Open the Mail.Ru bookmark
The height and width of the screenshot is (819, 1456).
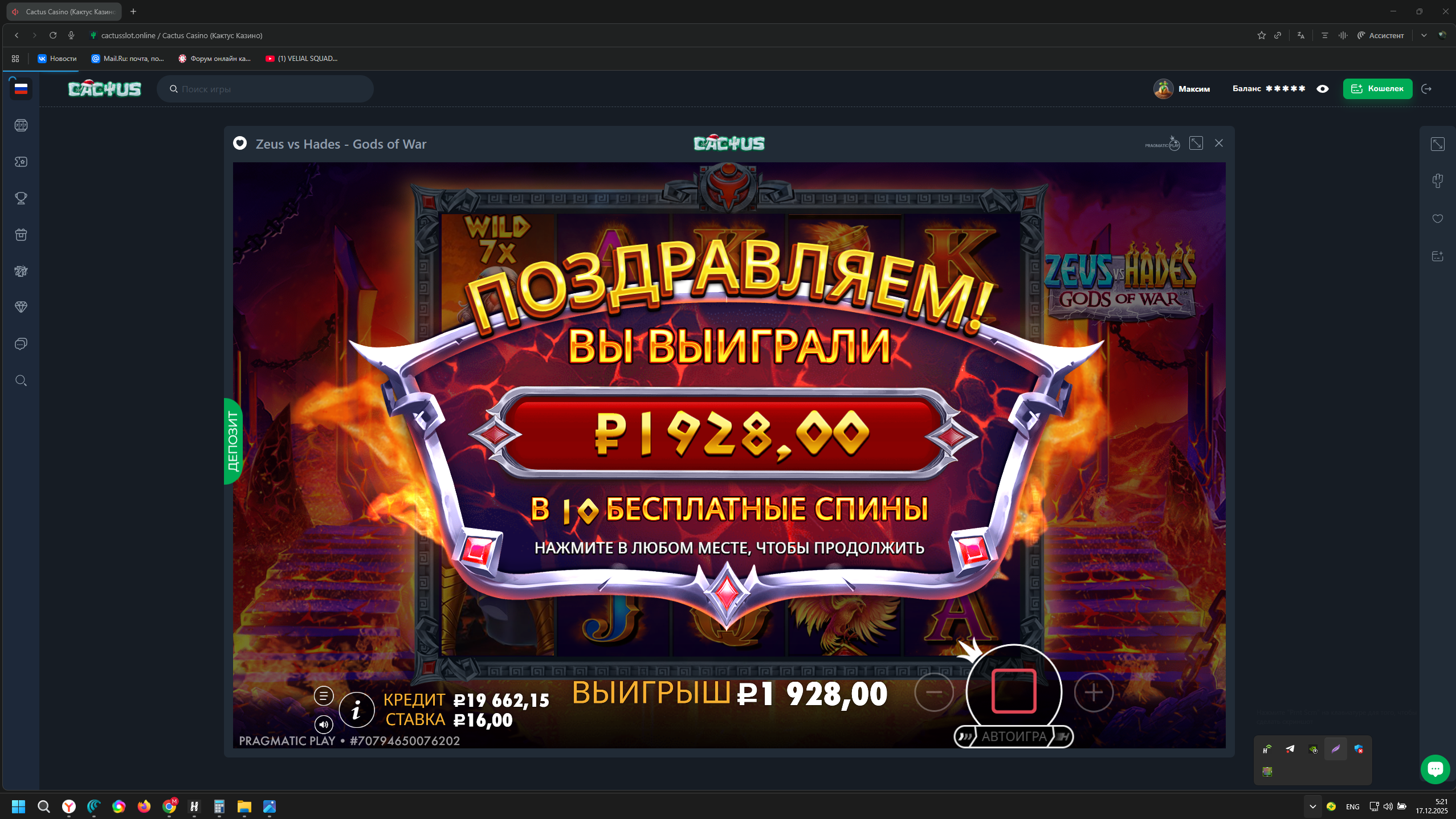tap(128, 58)
